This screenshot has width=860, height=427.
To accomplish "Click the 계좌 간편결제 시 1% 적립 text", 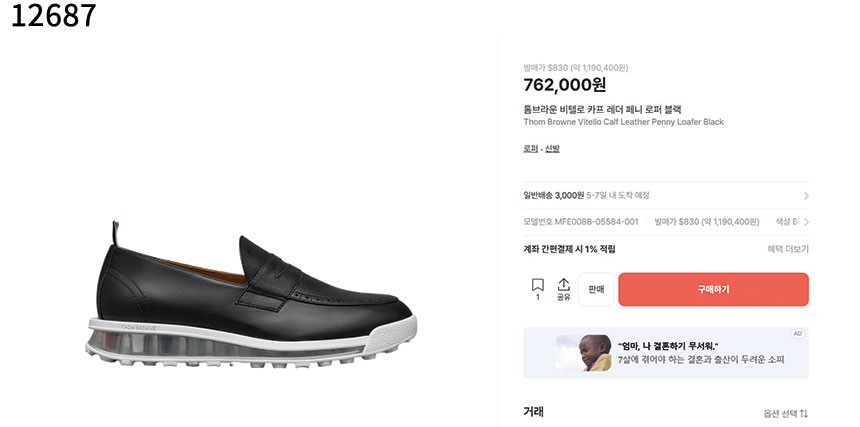I will (x=569, y=249).
